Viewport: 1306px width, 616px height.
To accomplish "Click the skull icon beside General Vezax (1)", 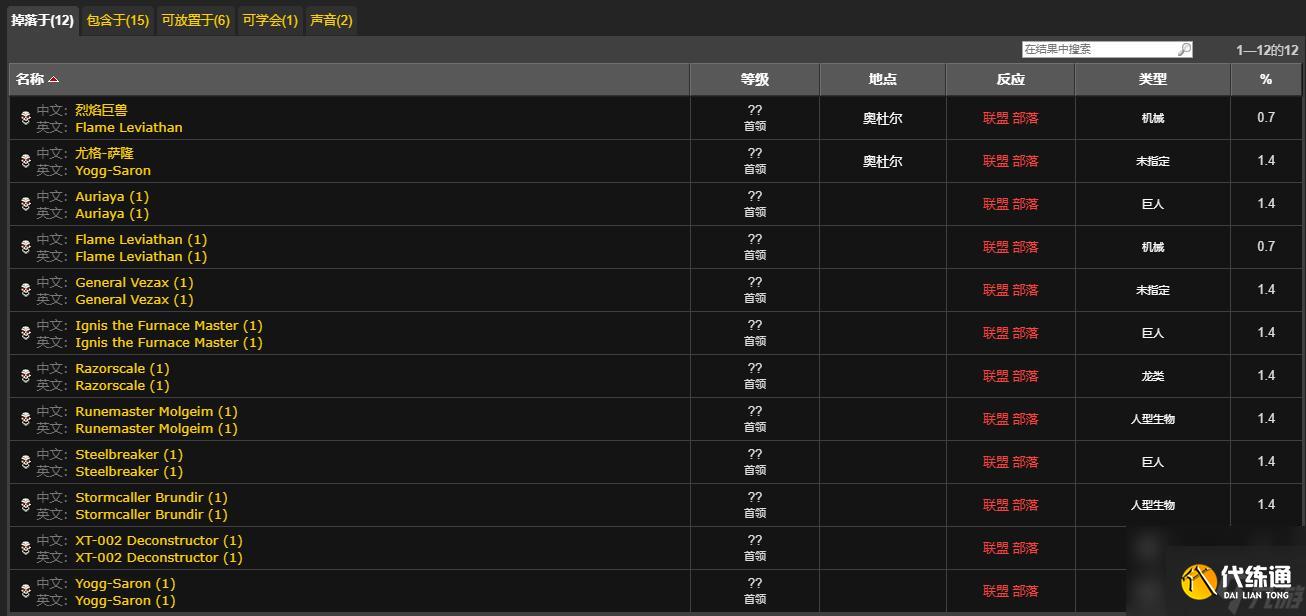I will [x=26, y=290].
